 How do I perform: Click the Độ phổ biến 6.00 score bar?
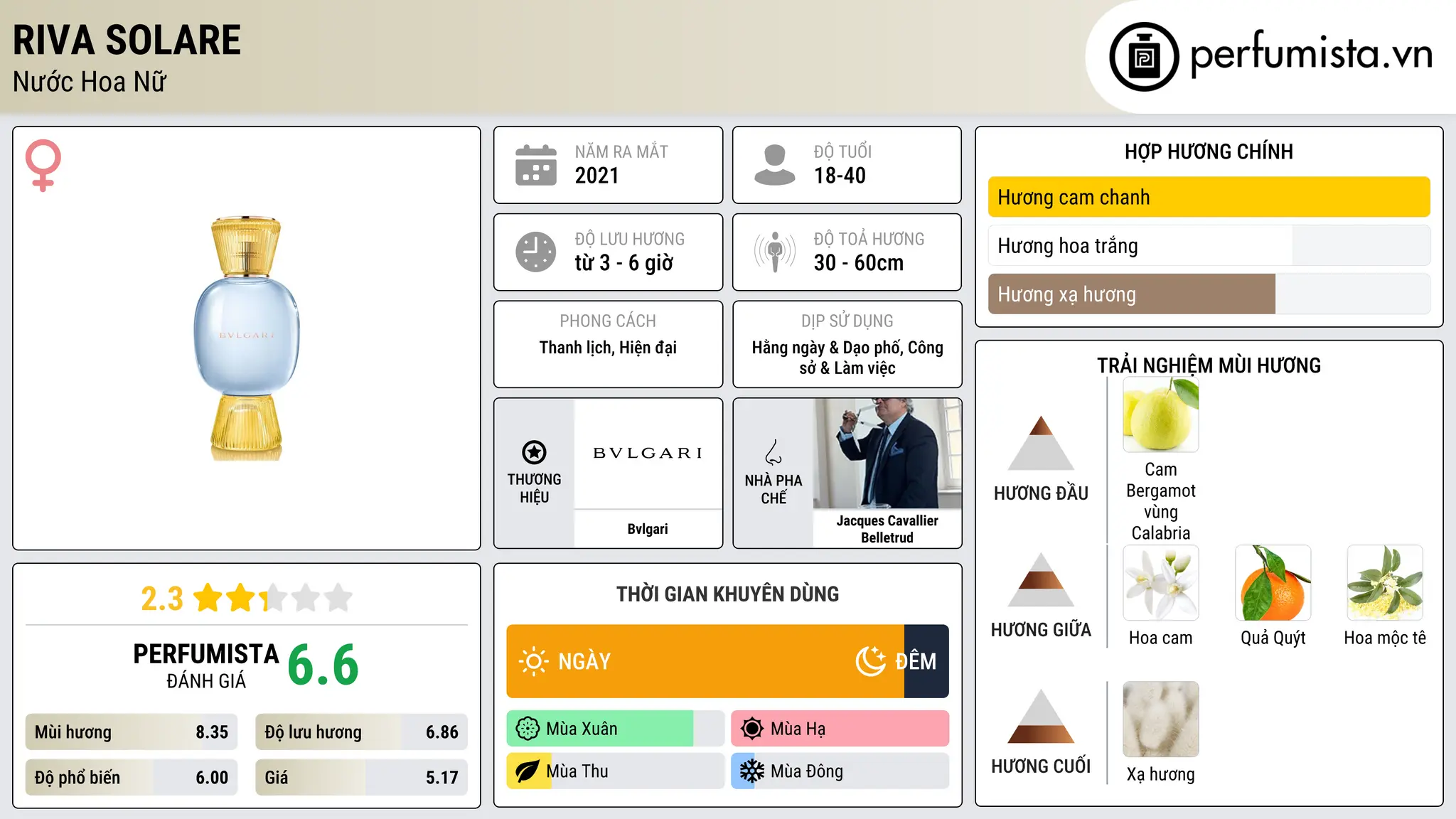132,778
